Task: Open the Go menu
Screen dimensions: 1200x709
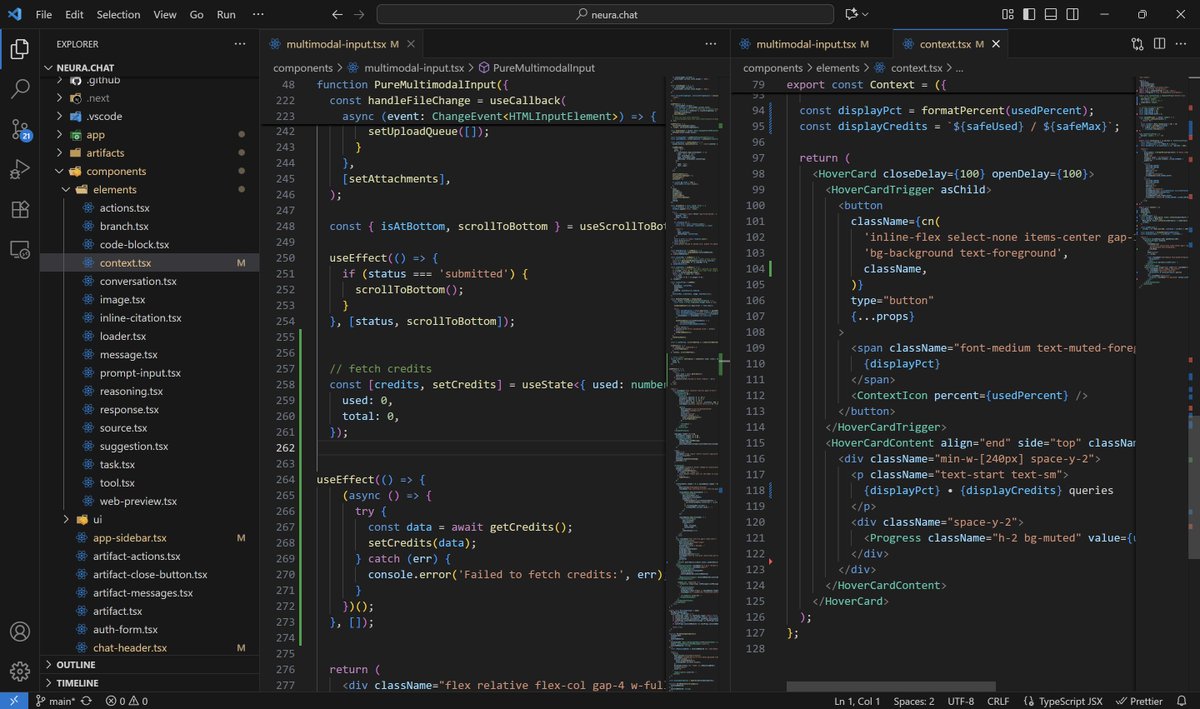Action: point(197,15)
